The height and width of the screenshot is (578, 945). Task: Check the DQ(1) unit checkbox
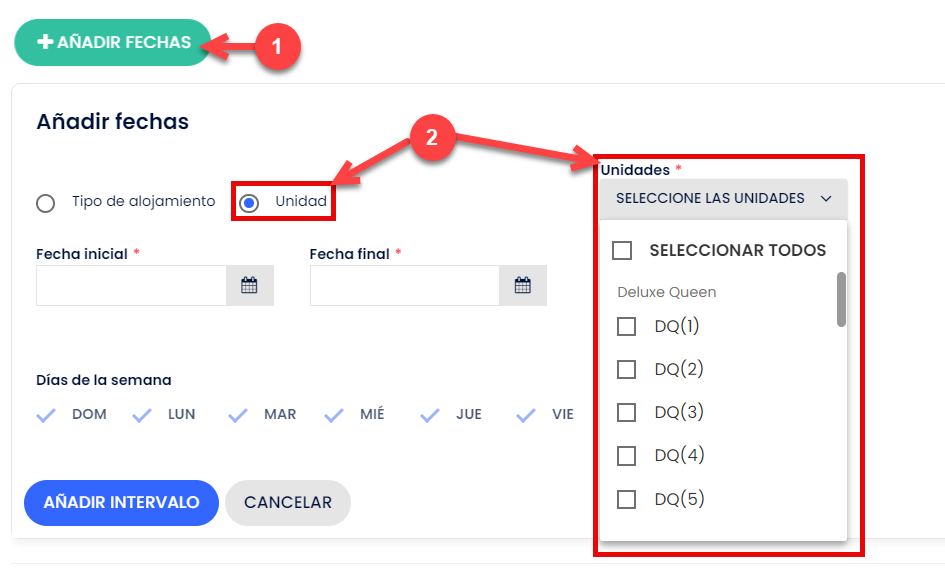627,327
